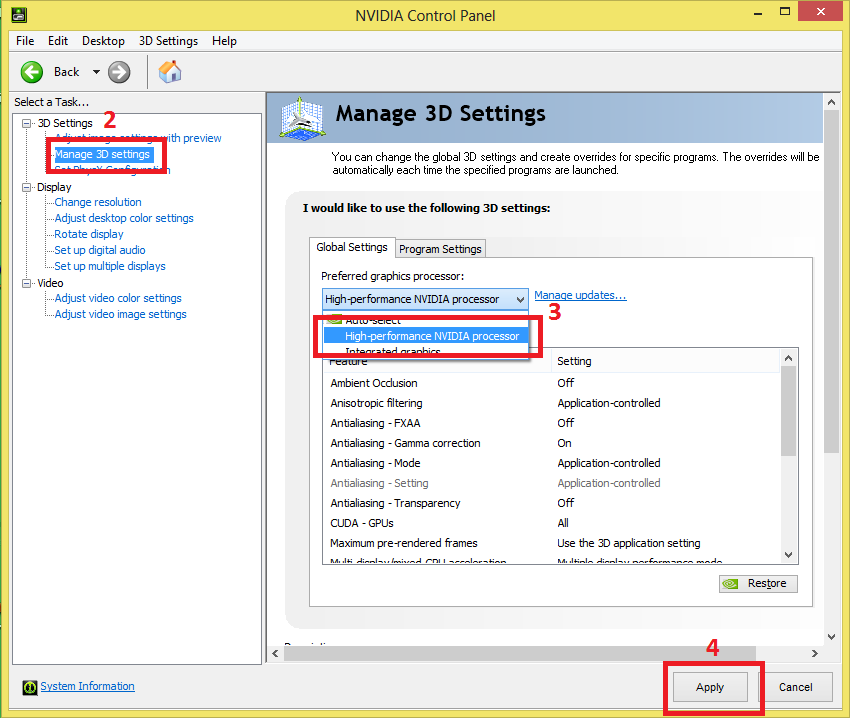Open Adjust desktop color settings task
The image size is (850, 718).
coord(124,218)
